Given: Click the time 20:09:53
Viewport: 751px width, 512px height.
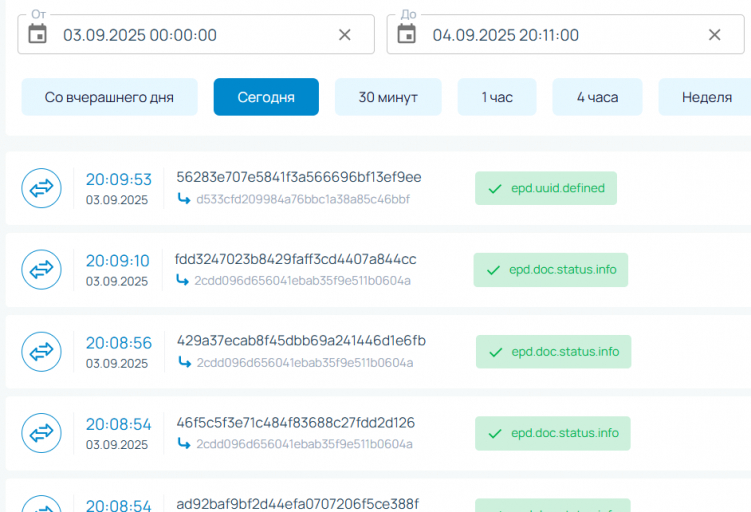Looking at the screenshot, I should 119,179.
